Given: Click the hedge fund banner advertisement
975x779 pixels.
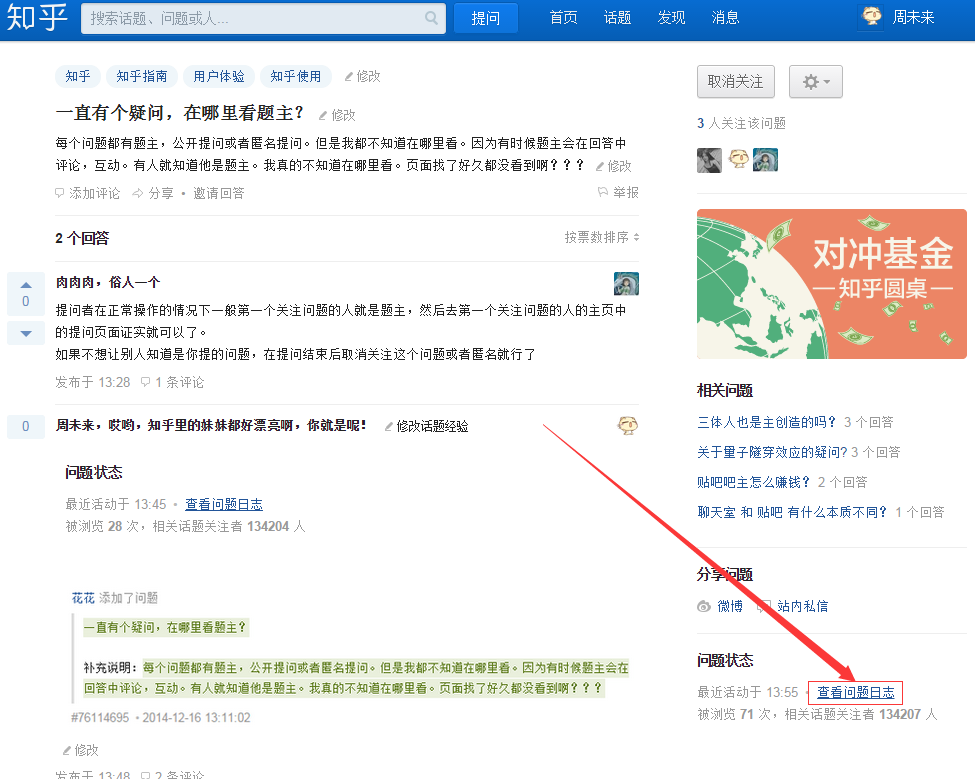Looking at the screenshot, I should [832, 283].
